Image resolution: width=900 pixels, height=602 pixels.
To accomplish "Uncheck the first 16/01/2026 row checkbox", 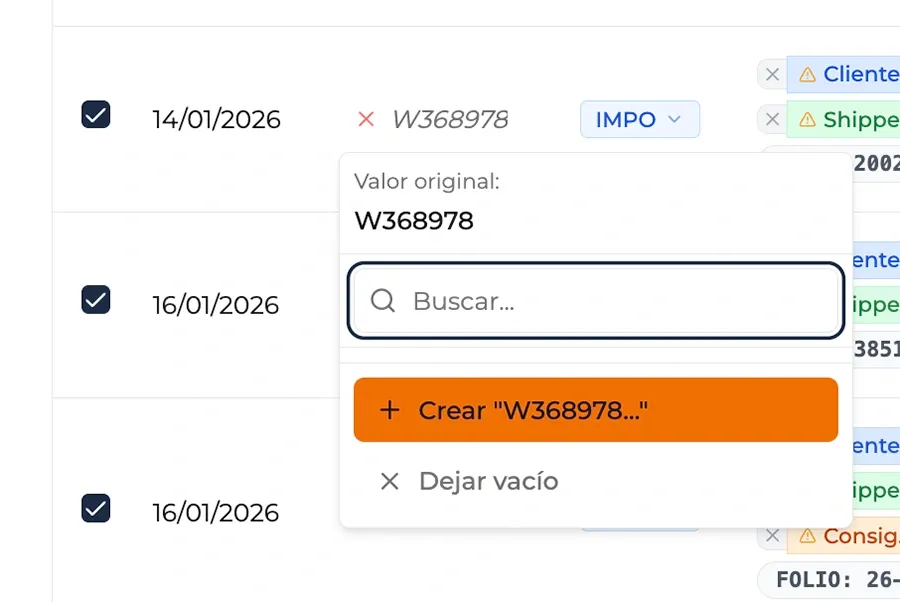I will (x=96, y=300).
